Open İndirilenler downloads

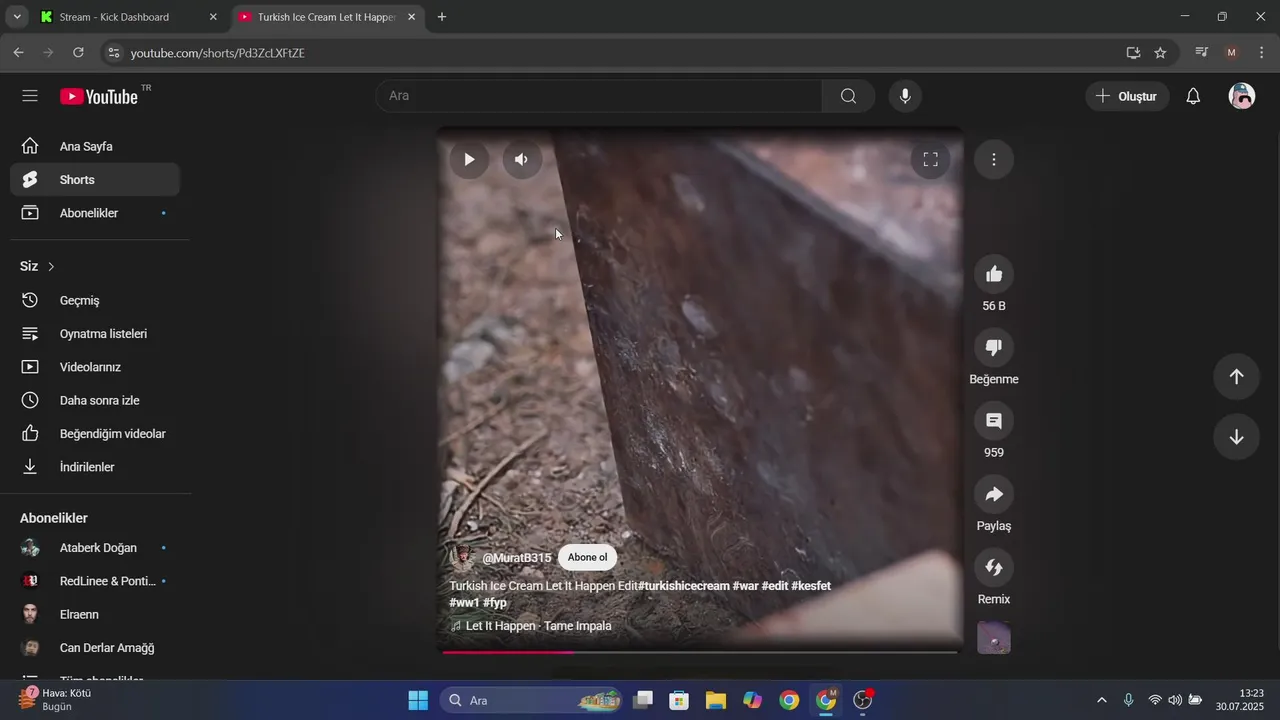[x=95, y=467]
